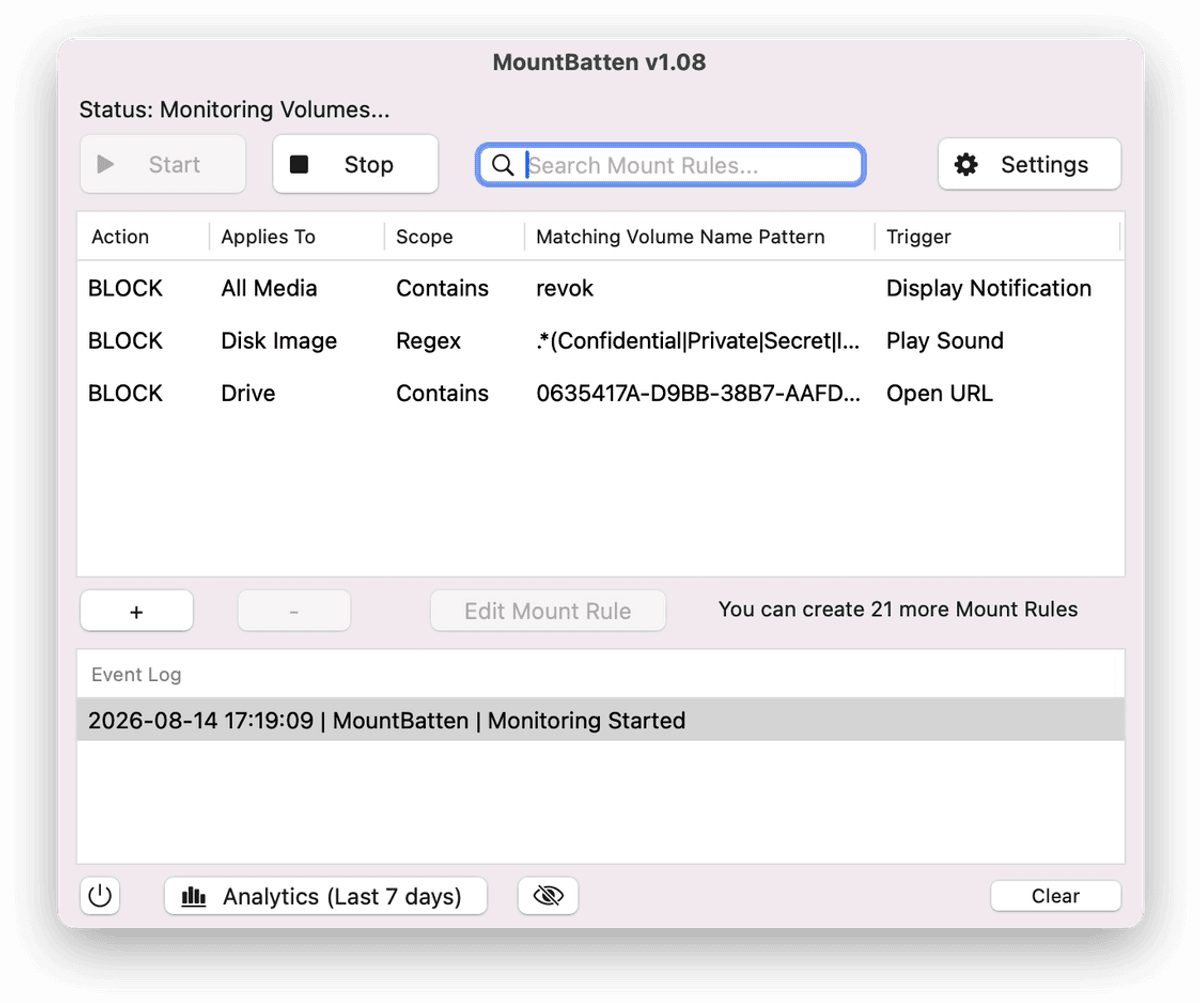Select the 'Drive' applies-to cell
Screen dimensions: 1200x1003
coord(248,394)
